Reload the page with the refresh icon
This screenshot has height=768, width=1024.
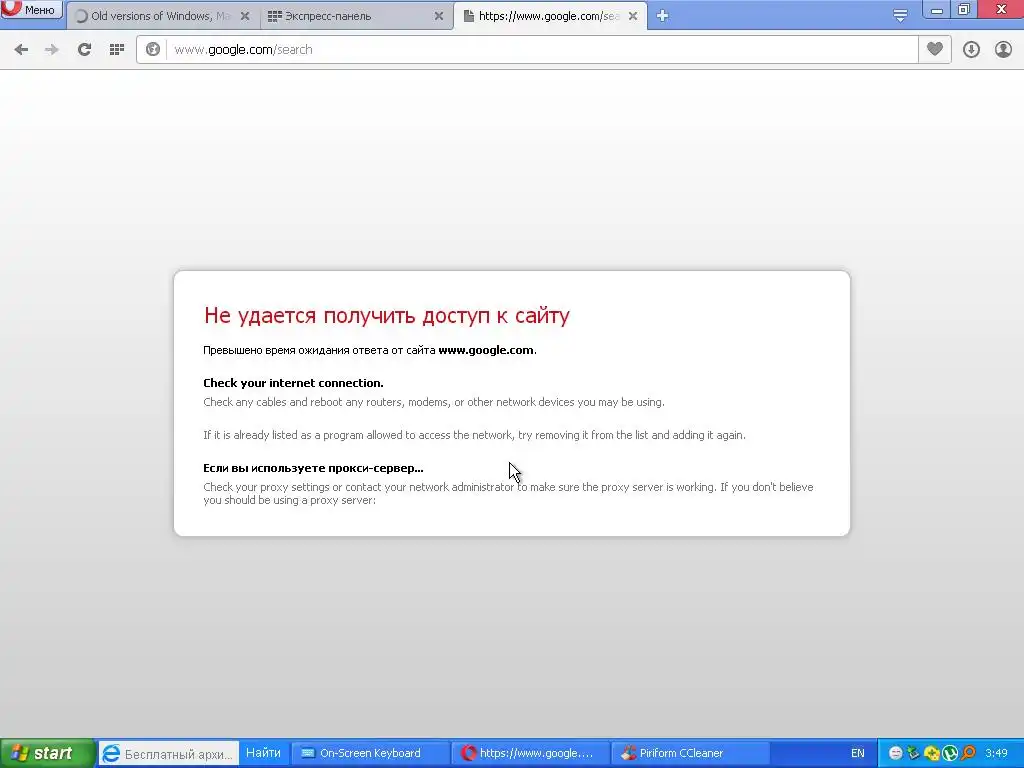[x=84, y=50]
